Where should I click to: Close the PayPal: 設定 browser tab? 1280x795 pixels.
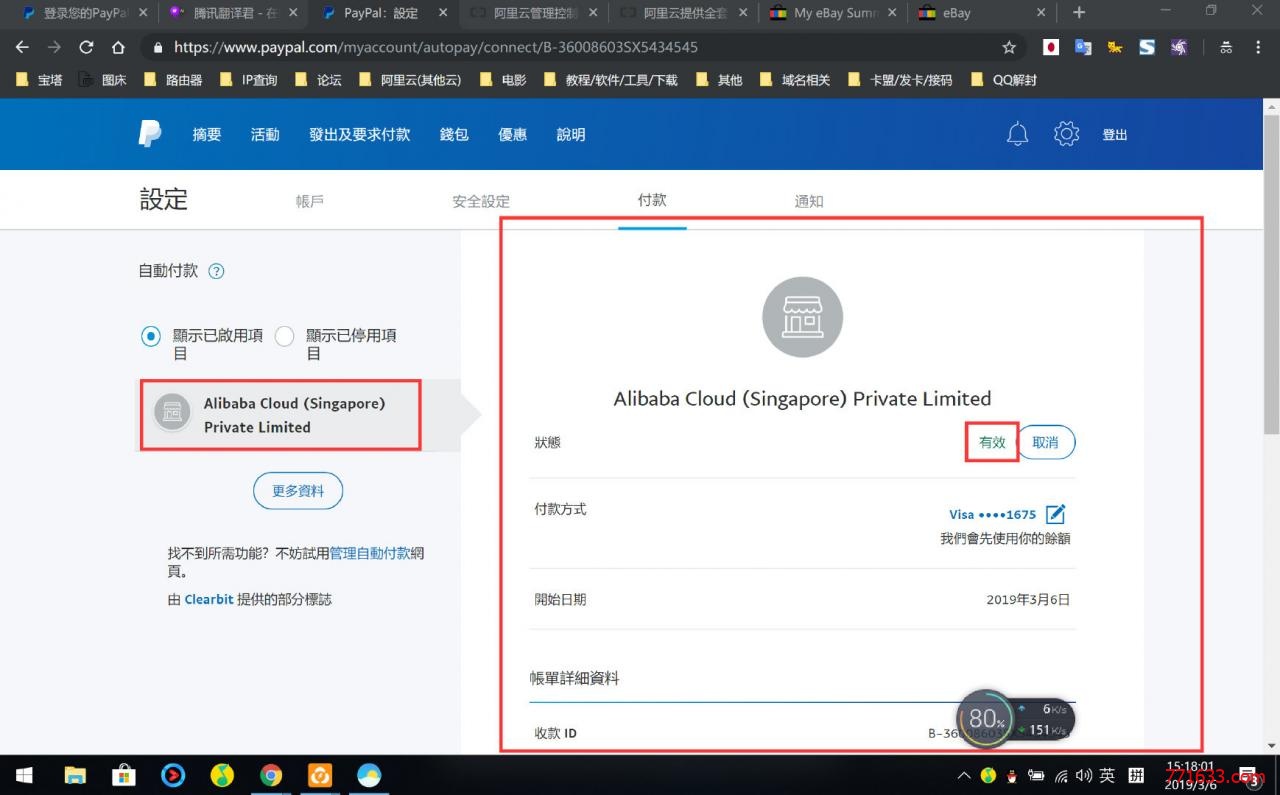pos(443,13)
